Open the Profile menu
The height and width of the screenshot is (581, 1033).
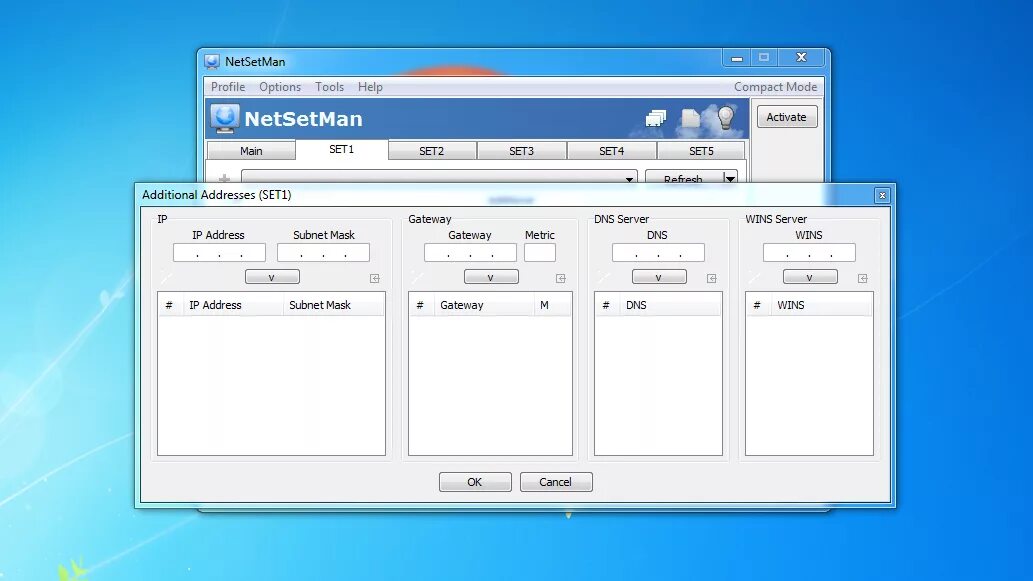point(228,87)
